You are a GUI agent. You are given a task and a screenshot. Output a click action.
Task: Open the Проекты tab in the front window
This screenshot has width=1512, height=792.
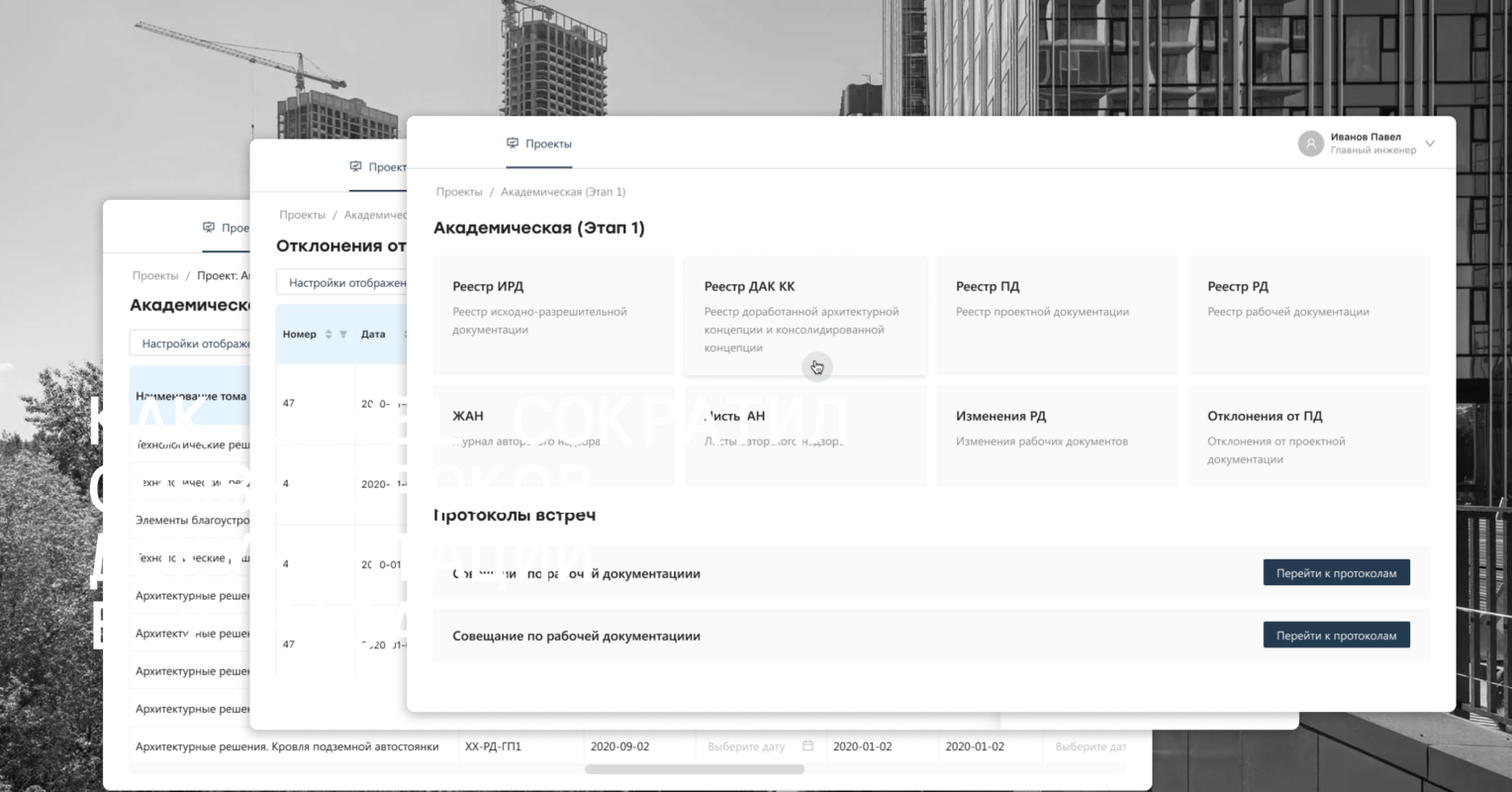tap(539, 144)
